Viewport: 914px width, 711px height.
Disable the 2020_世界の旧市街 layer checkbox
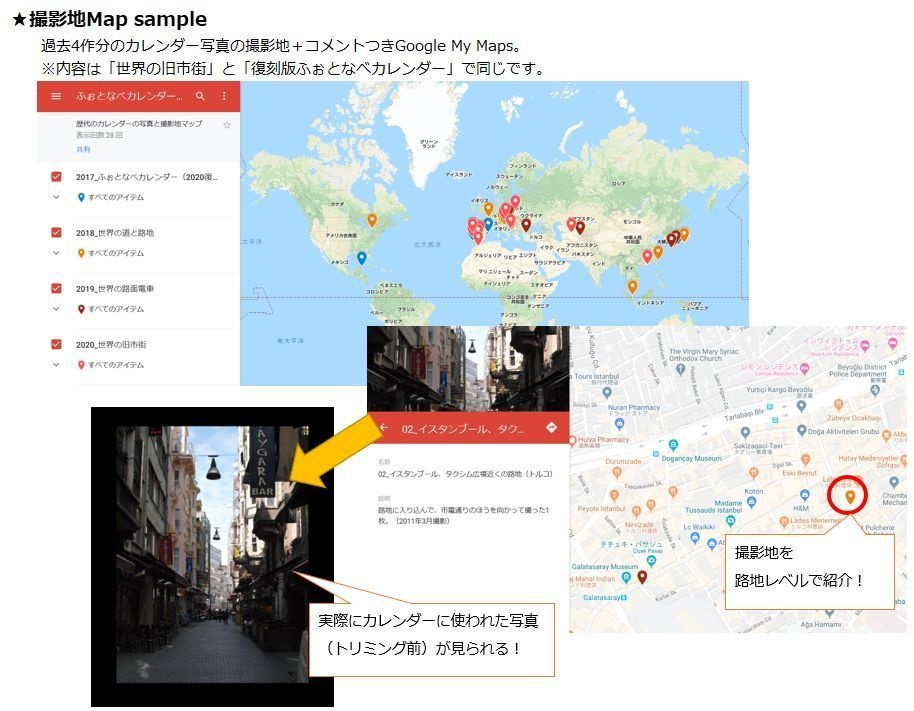[56, 343]
